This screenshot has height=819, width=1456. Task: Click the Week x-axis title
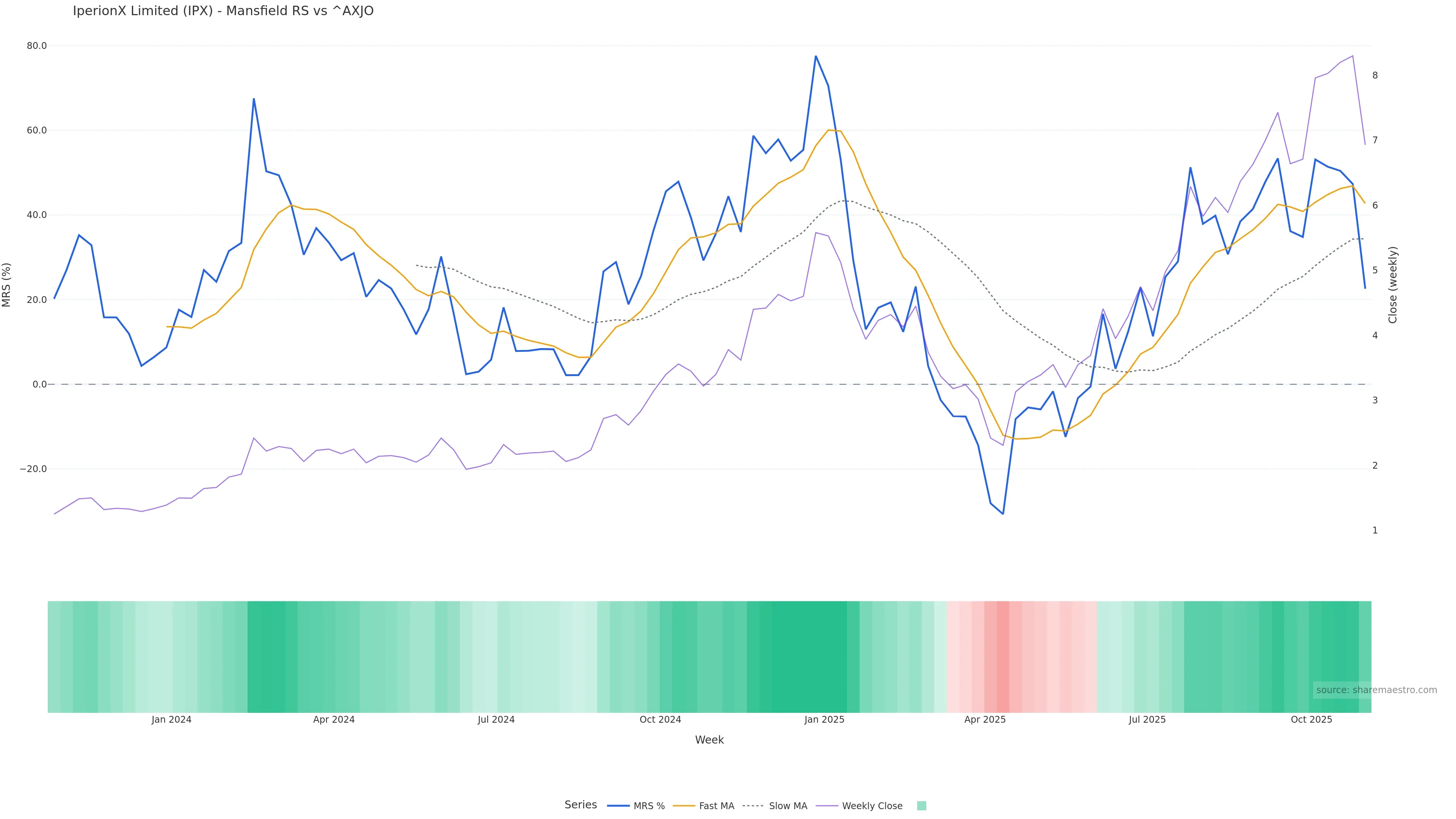click(709, 740)
